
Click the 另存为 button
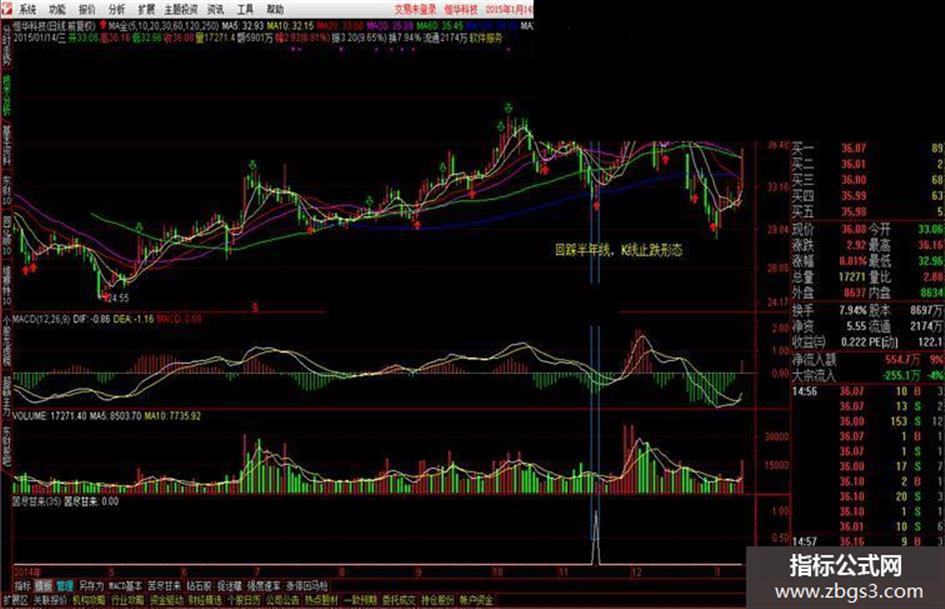(x=92, y=585)
